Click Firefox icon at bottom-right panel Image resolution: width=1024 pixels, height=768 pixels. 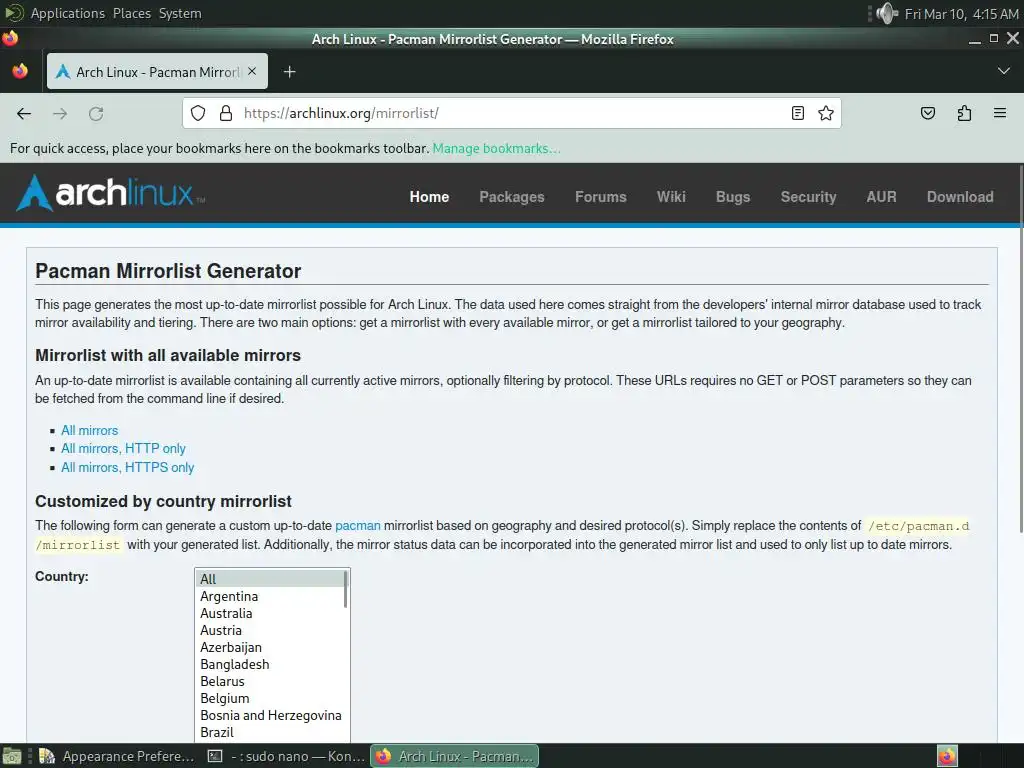947,756
